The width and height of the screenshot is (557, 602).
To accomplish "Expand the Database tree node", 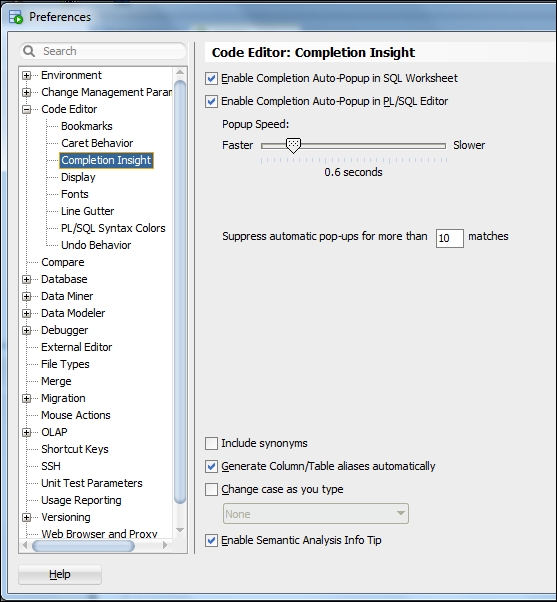I will point(26,279).
